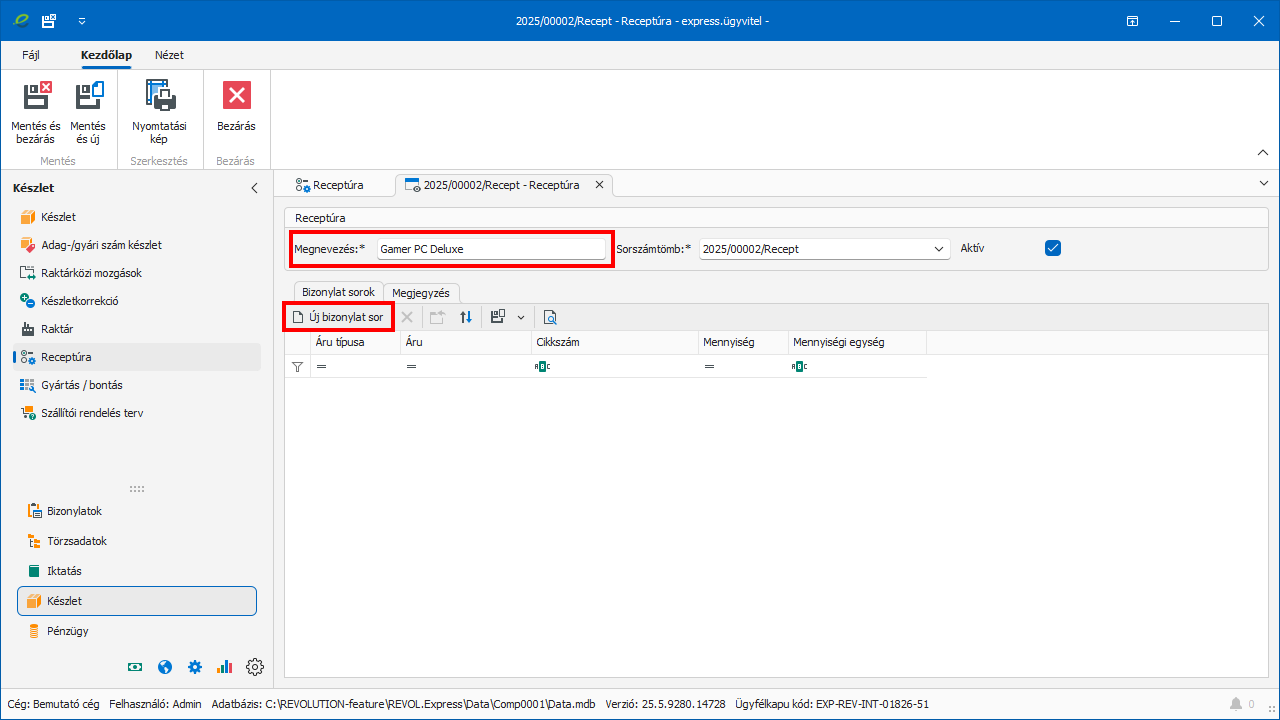The width and height of the screenshot is (1280, 720).
Task: Collapse the ribbon with the chevron
Action: [x=1263, y=152]
